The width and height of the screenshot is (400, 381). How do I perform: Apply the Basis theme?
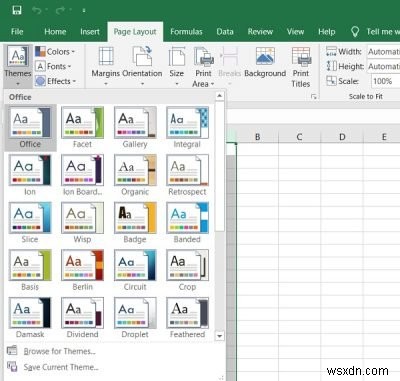point(30,270)
